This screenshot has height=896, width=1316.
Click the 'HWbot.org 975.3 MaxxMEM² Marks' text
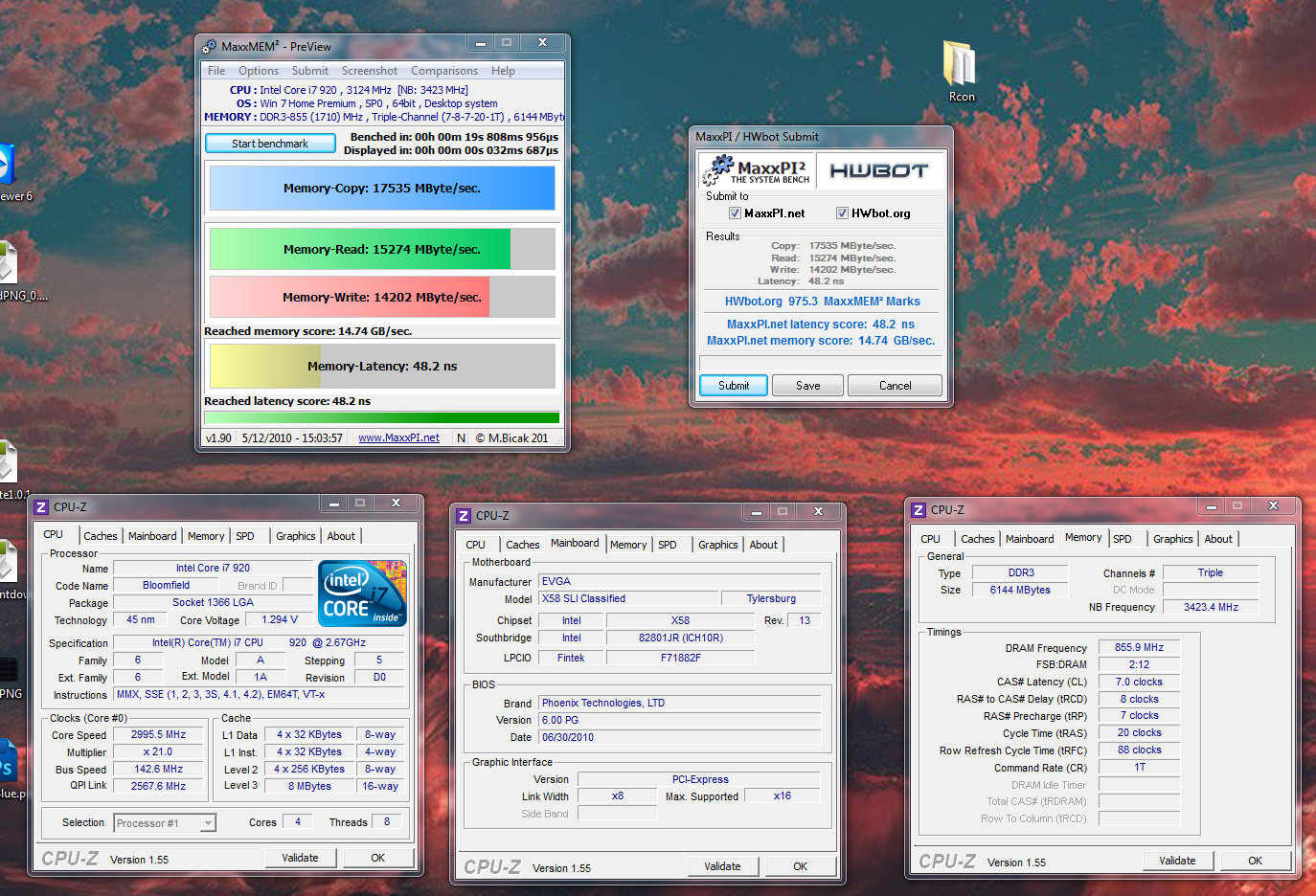coord(822,302)
